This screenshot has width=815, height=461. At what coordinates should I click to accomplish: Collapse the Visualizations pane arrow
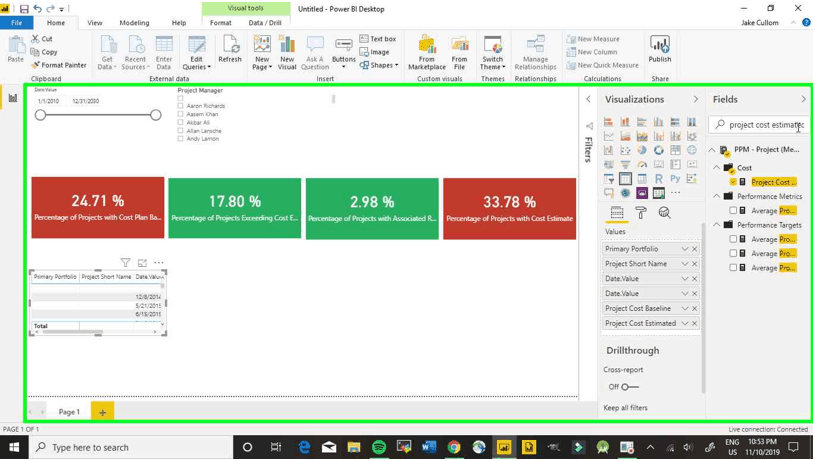695,99
